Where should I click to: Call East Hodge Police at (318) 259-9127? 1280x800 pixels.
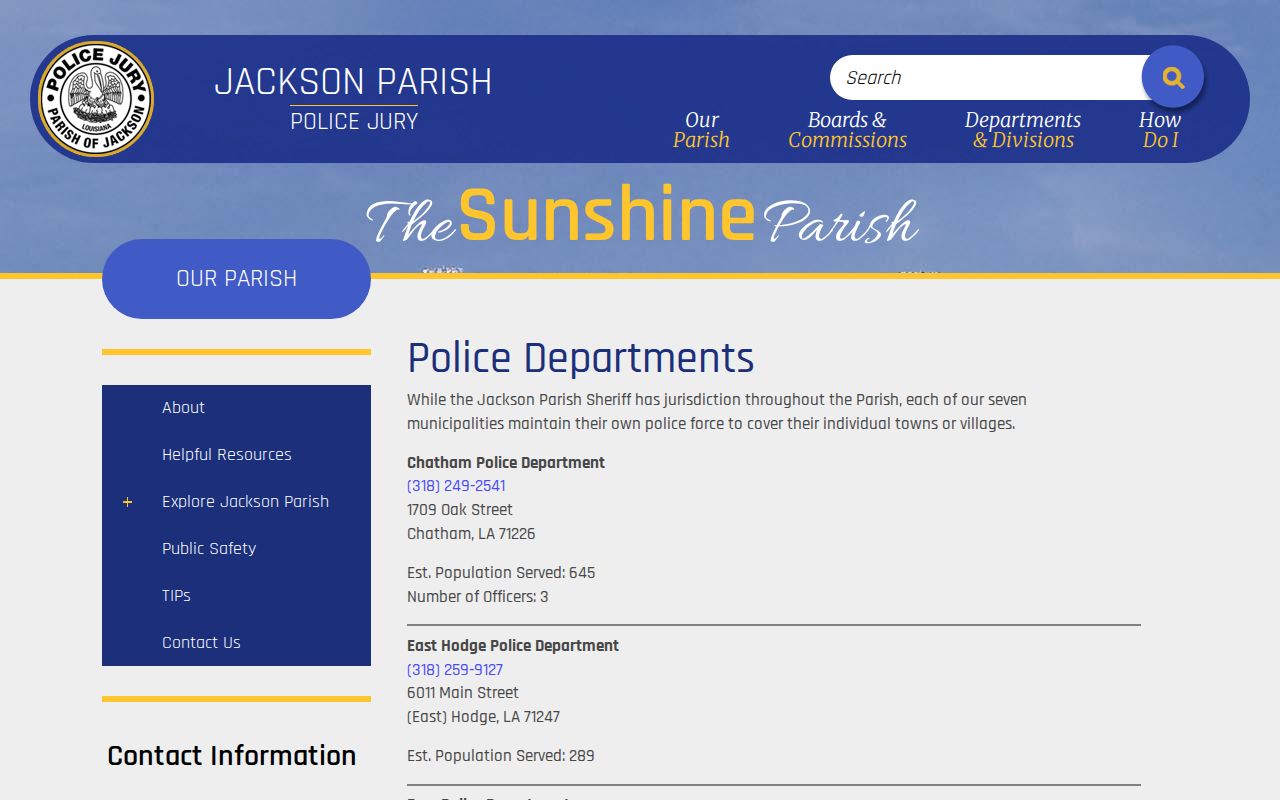[x=455, y=670]
